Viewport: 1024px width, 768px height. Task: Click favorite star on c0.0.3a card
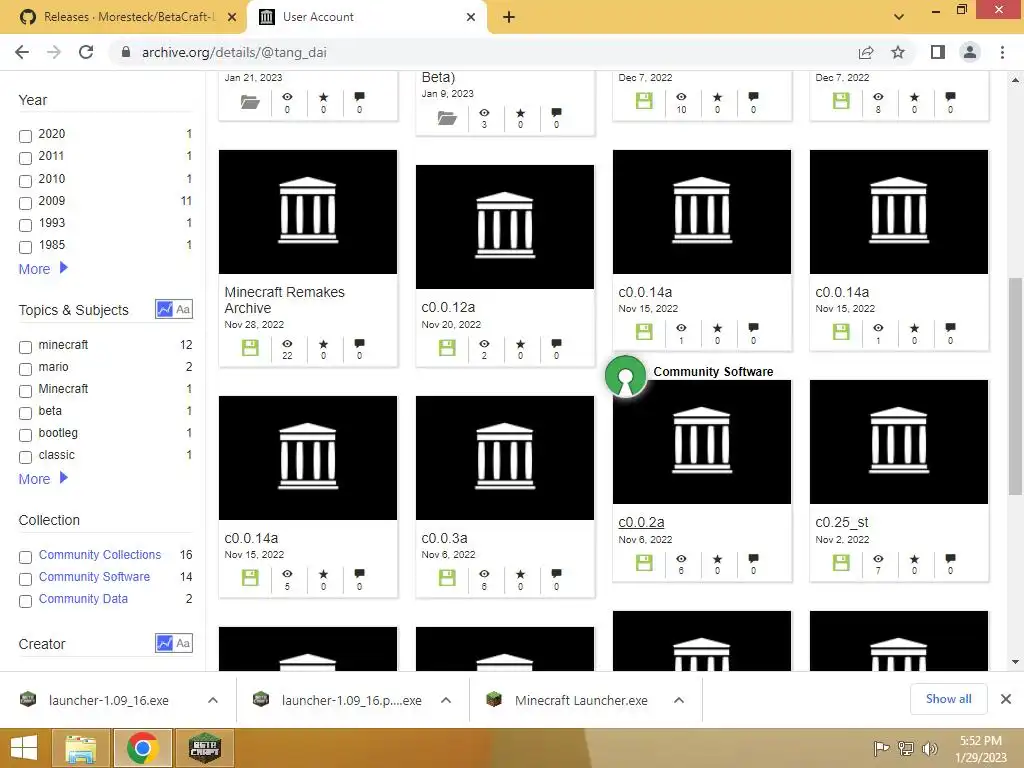(520, 573)
